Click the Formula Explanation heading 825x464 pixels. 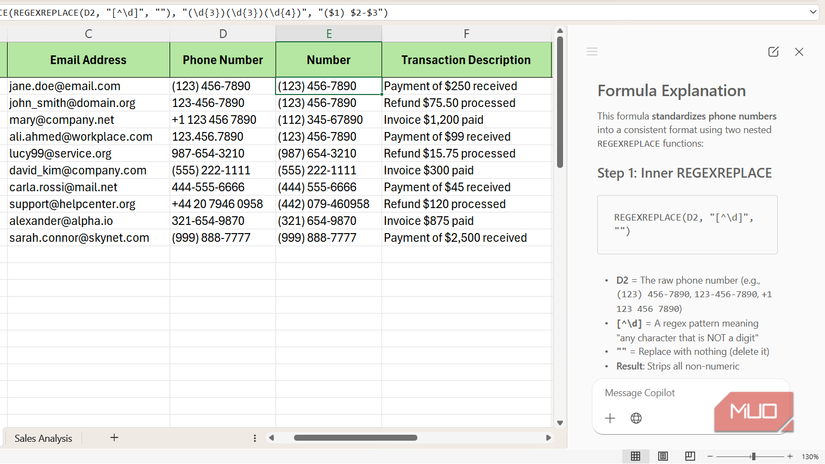coord(671,90)
